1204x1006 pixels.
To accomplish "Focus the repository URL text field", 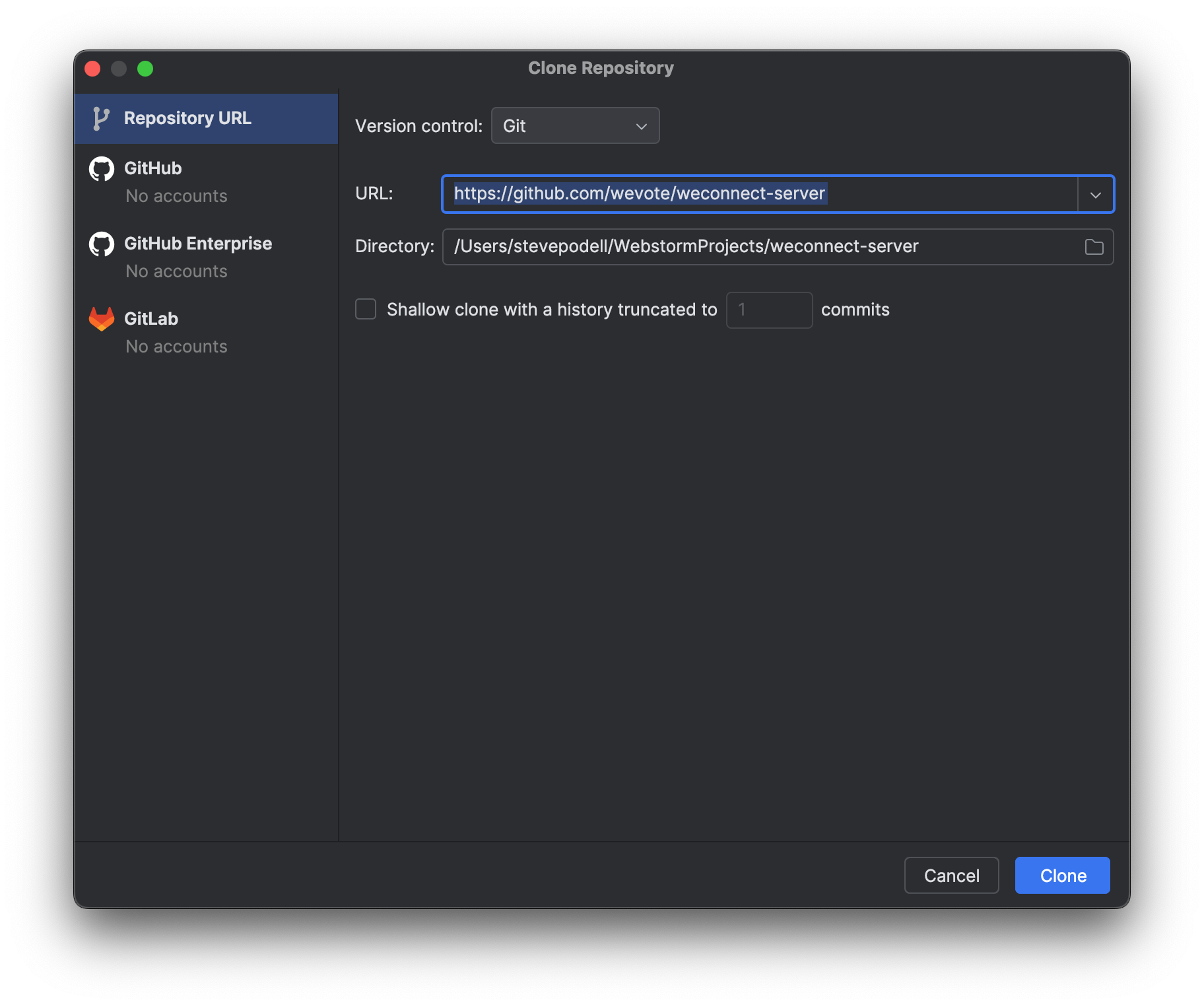I will point(759,194).
